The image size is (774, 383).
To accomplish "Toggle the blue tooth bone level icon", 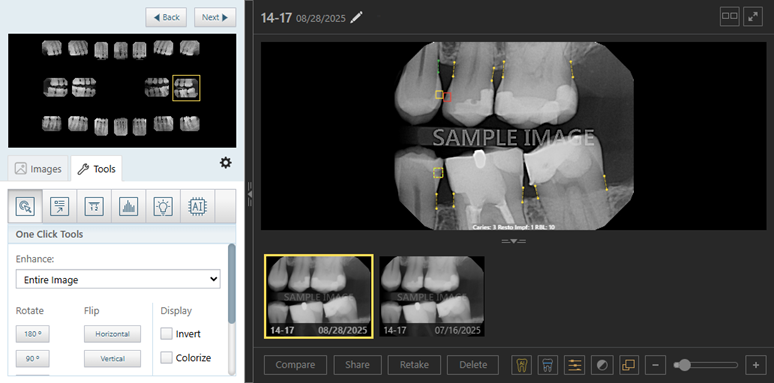I will [548, 365].
